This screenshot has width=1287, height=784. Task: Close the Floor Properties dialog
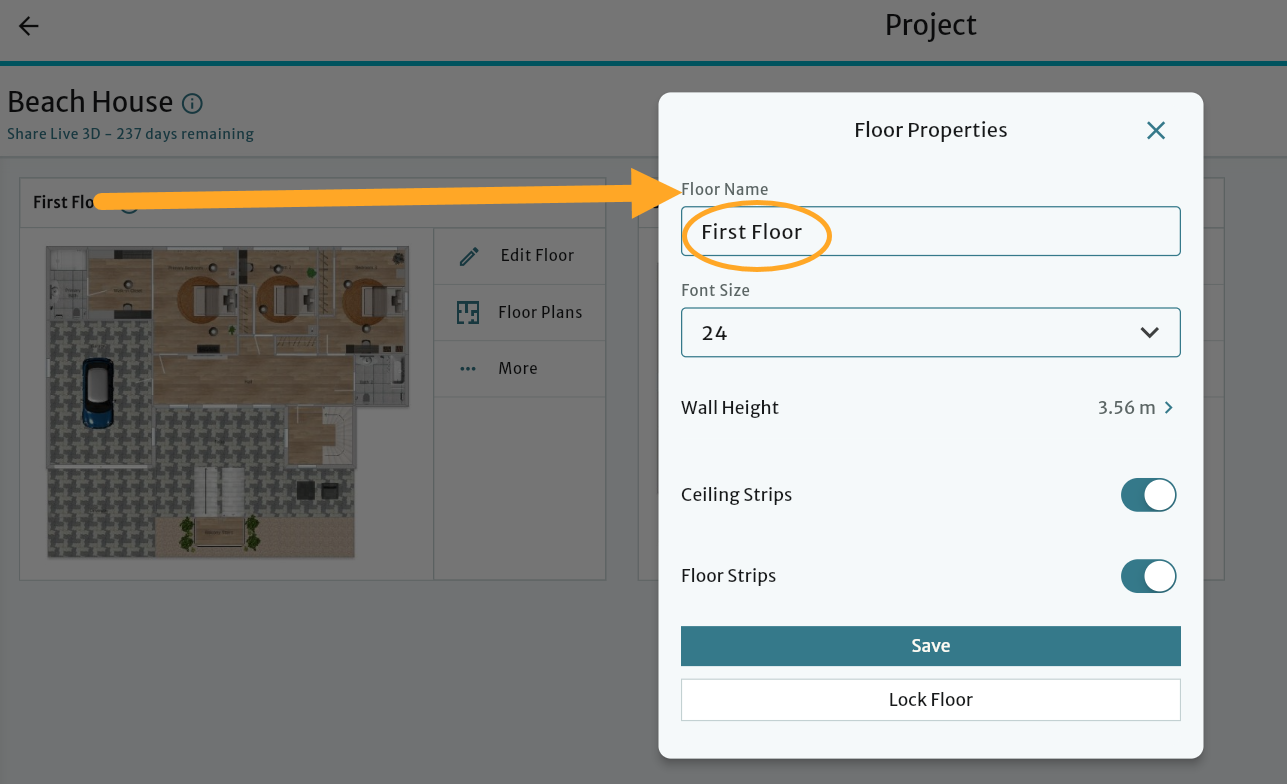(x=1156, y=130)
